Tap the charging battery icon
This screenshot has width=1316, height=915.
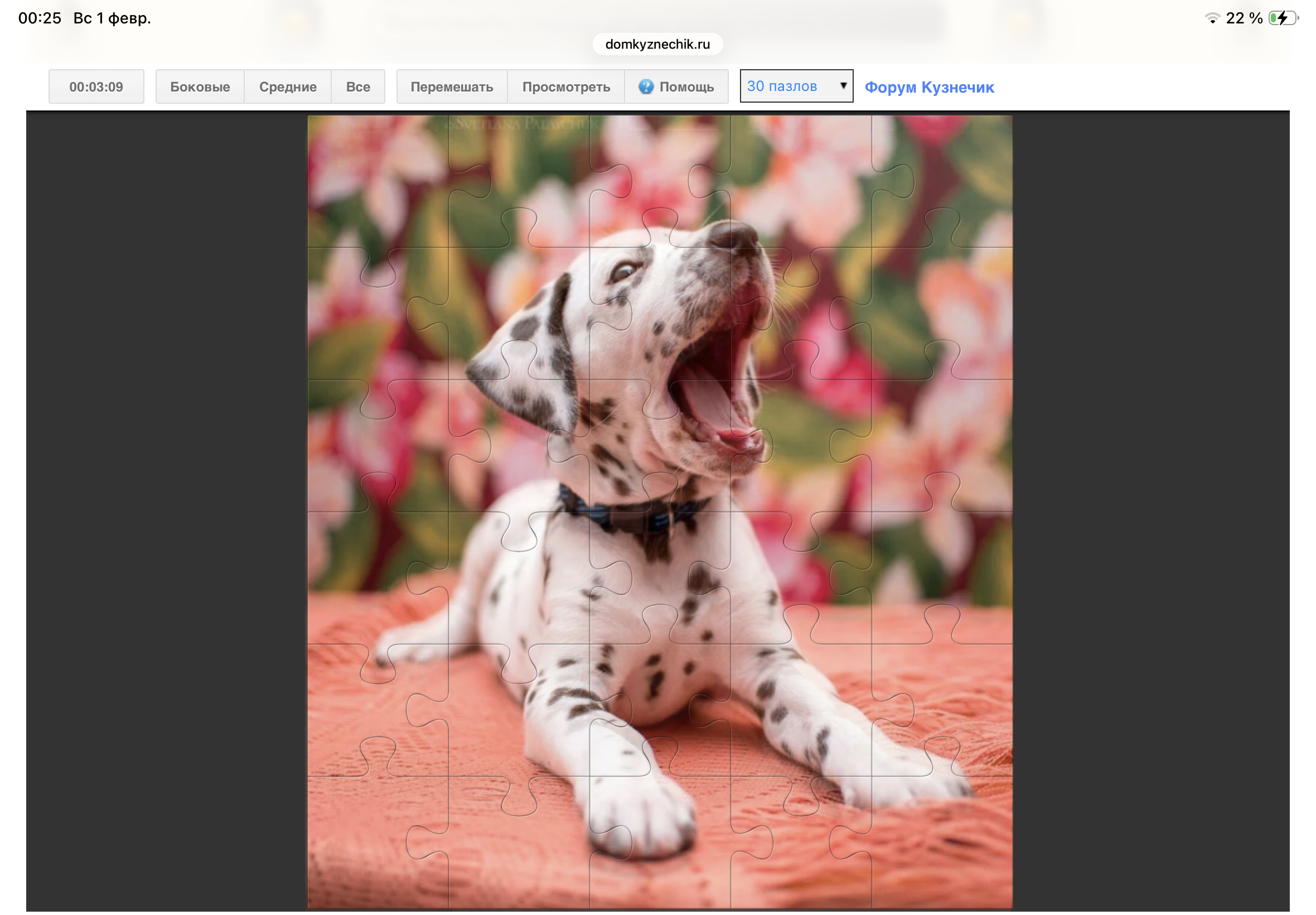coord(1283,18)
